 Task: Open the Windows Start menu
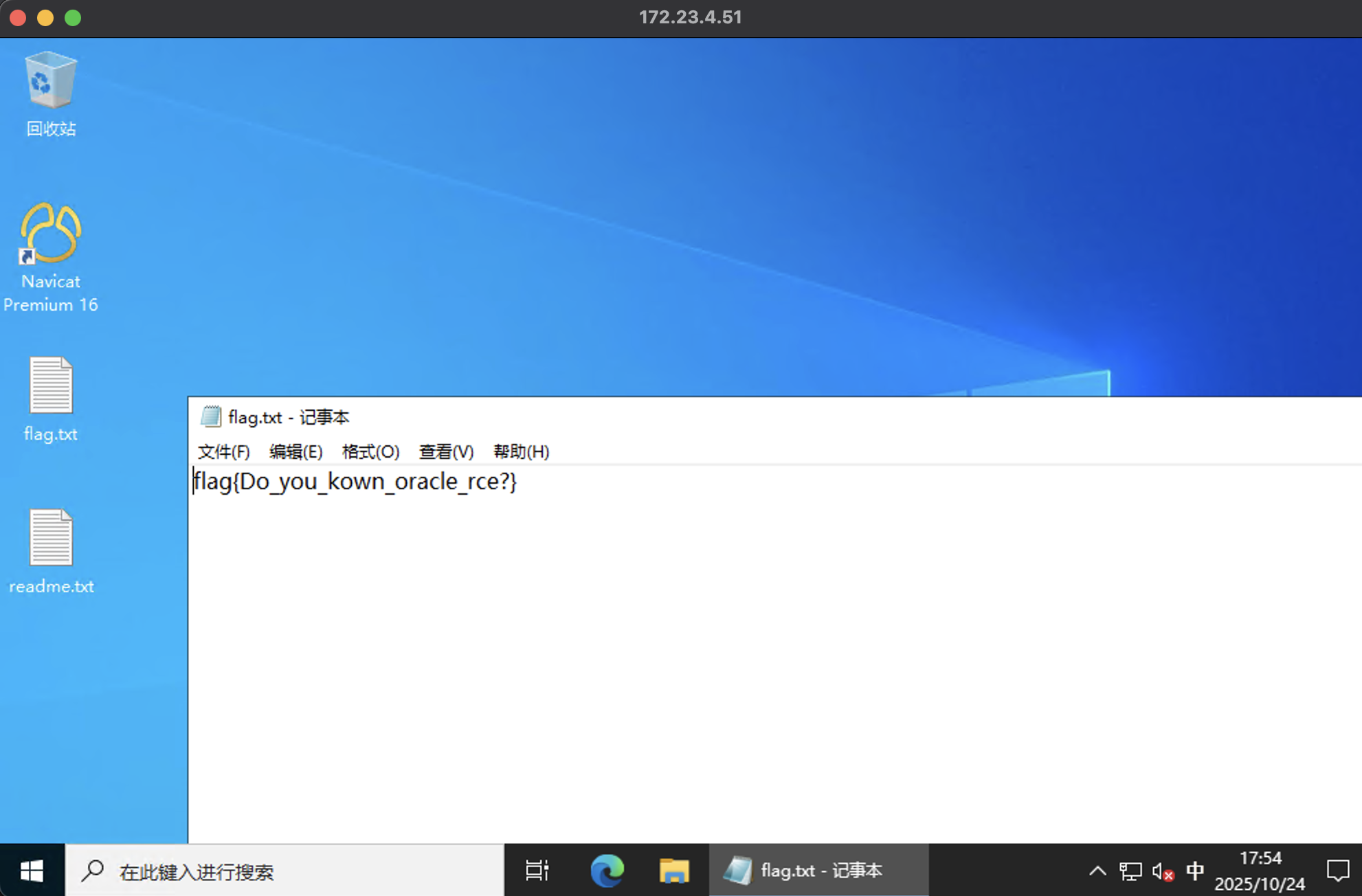[32, 871]
